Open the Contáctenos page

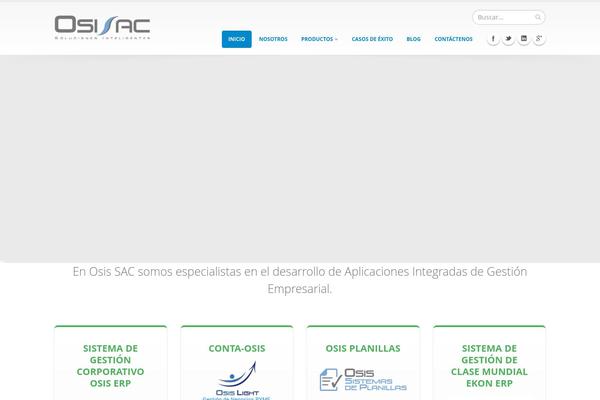[x=453, y=39]
